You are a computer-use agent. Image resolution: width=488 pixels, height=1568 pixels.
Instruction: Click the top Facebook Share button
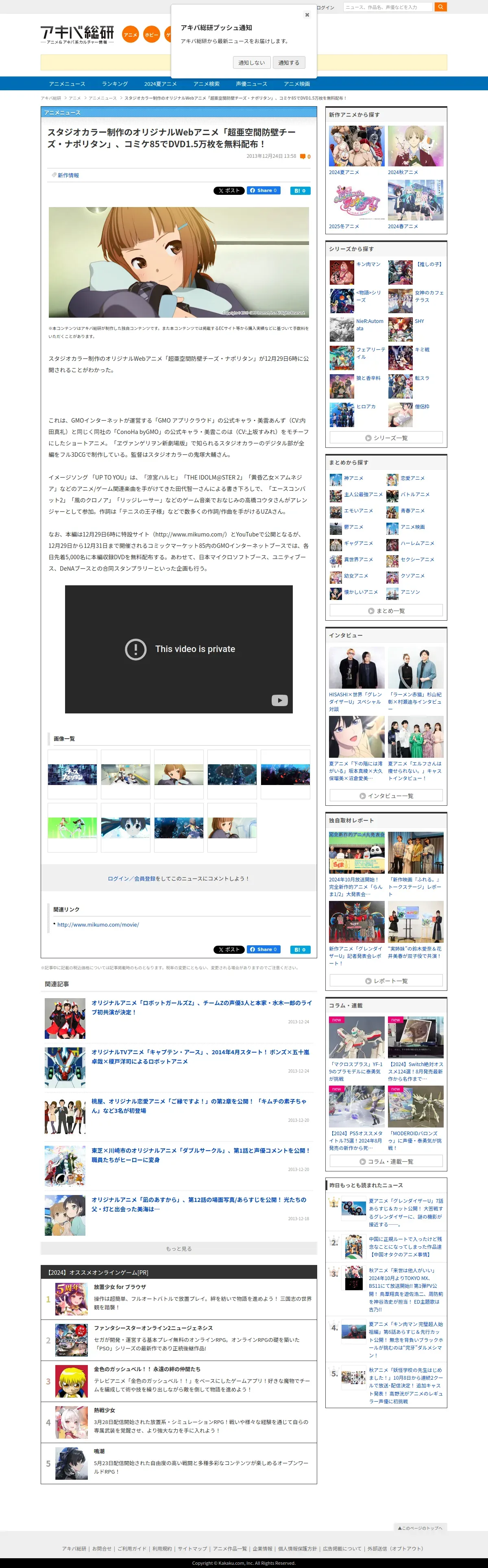pyautogui.click(x=264, y=190)
